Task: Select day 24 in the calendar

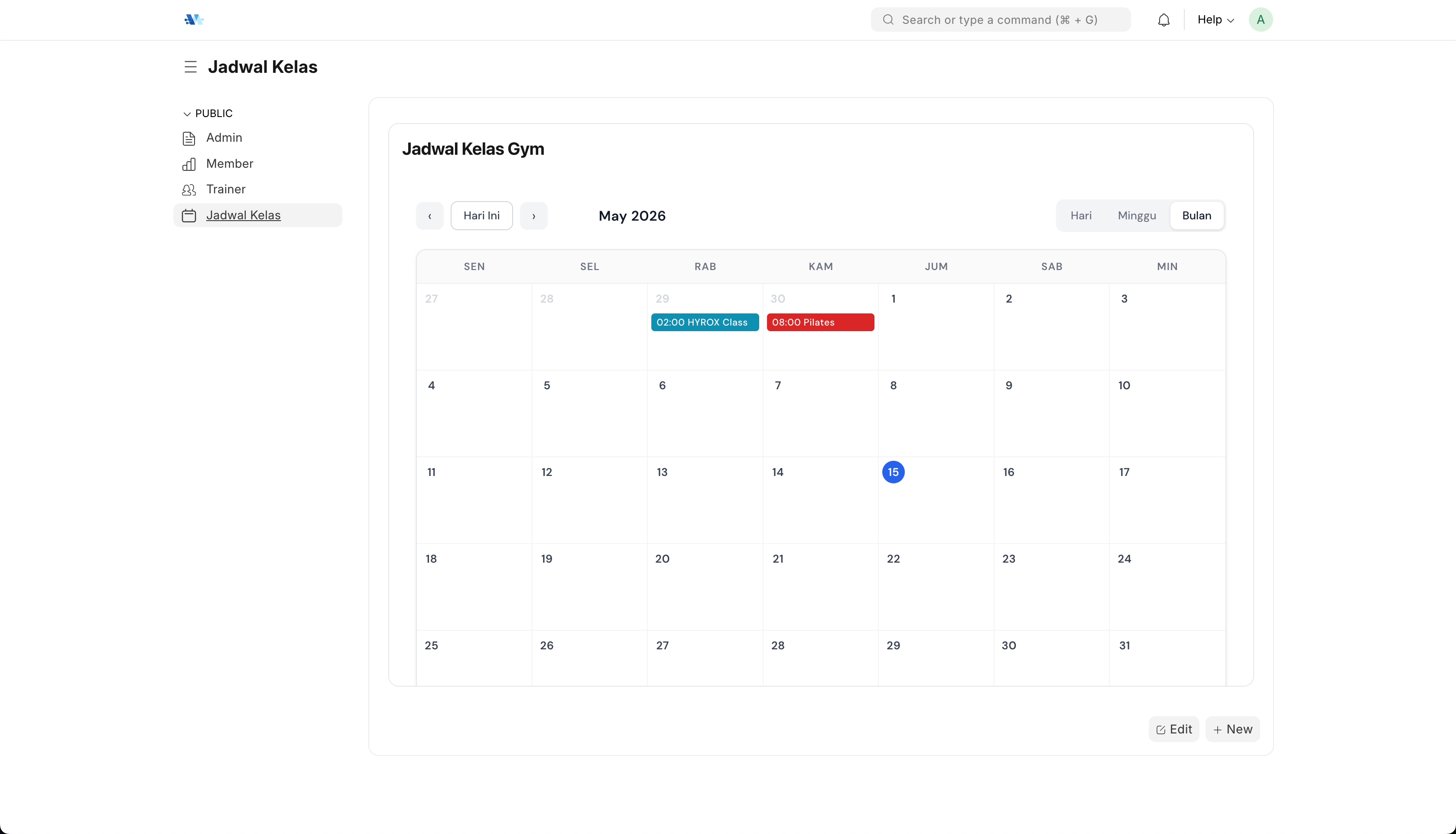Action: [x=1124, y=559]
